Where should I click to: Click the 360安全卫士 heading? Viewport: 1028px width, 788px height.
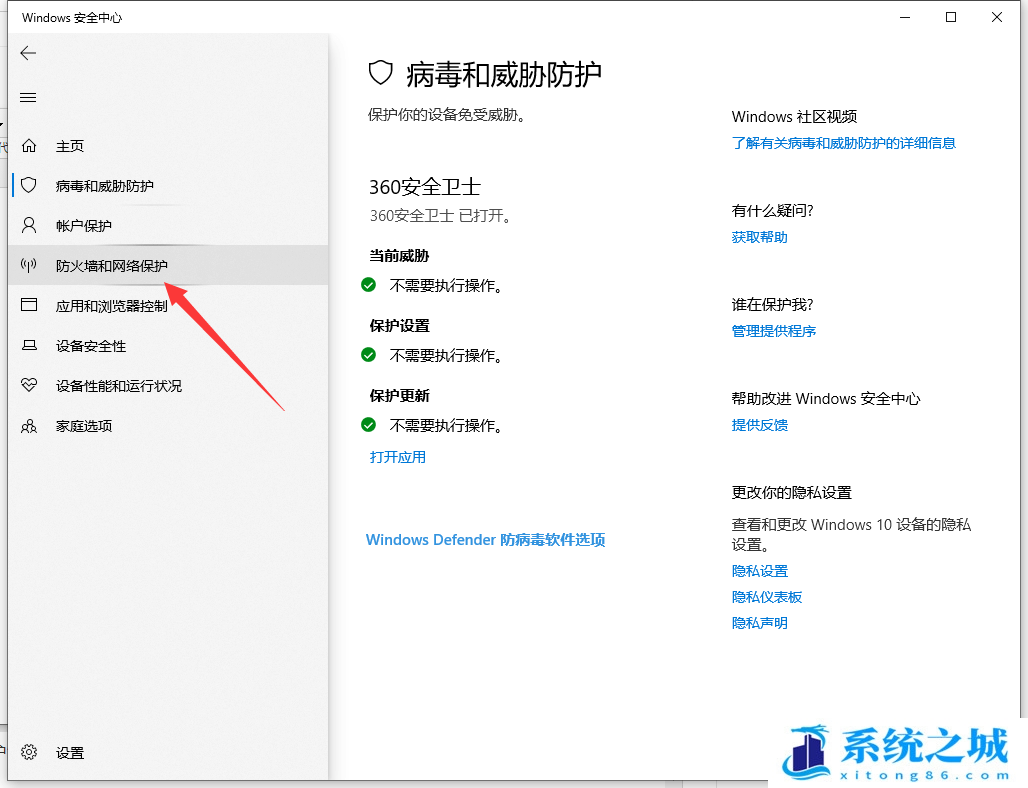tap(425, 187)
